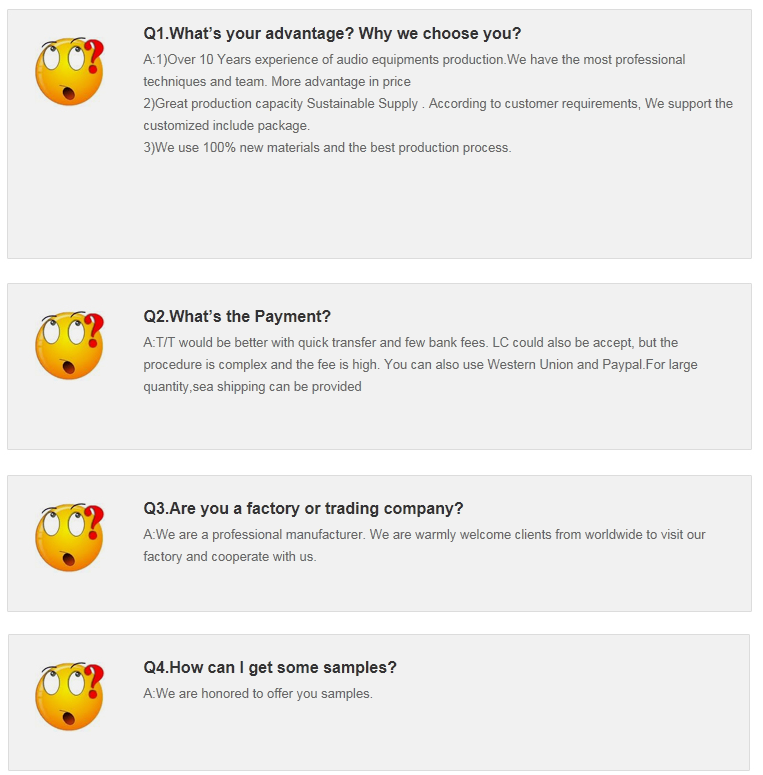
Task: Click the 'More advantage in price' text
Action: pos(340,82)
